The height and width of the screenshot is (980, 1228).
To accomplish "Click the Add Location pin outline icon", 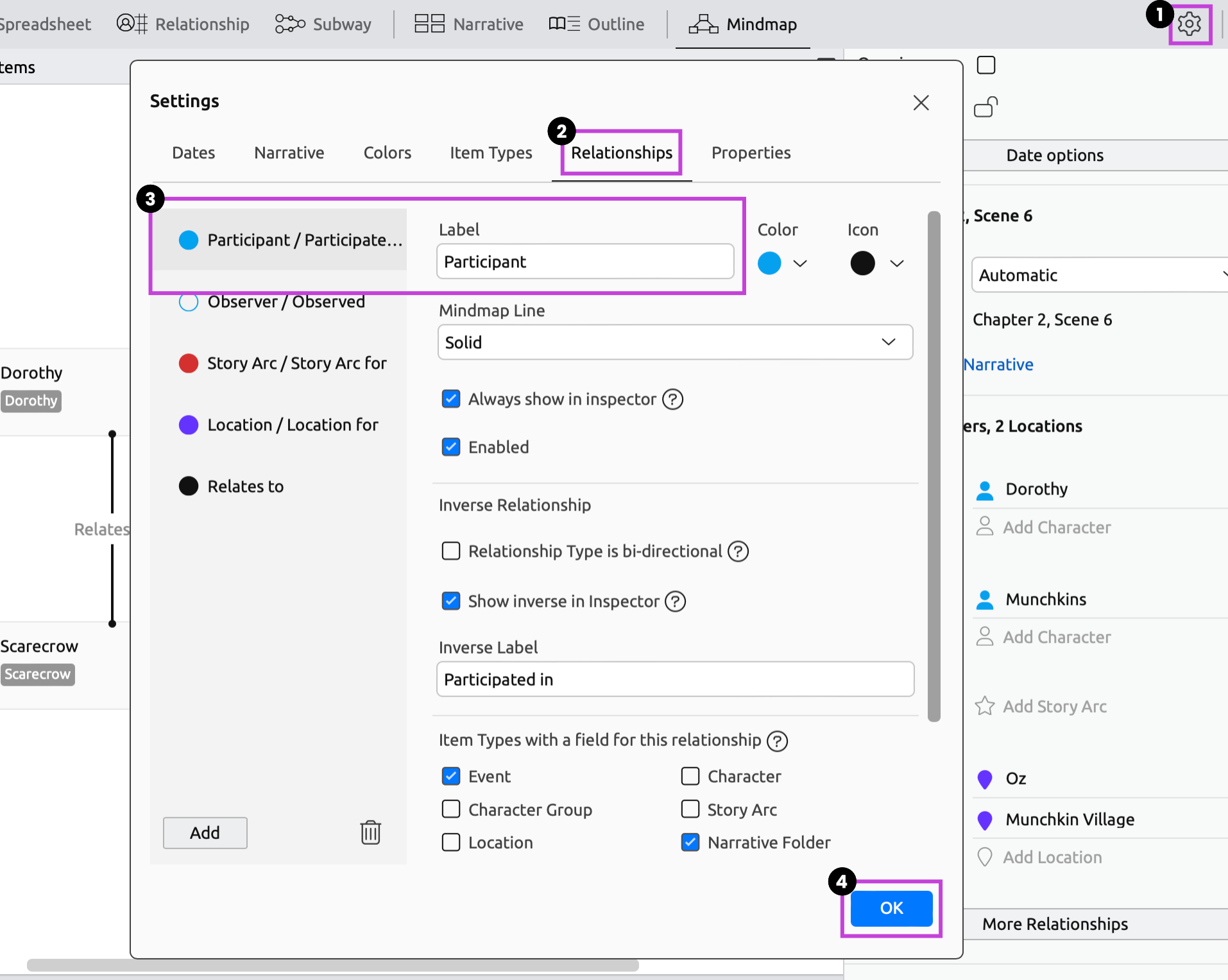I will pos(985,857).
